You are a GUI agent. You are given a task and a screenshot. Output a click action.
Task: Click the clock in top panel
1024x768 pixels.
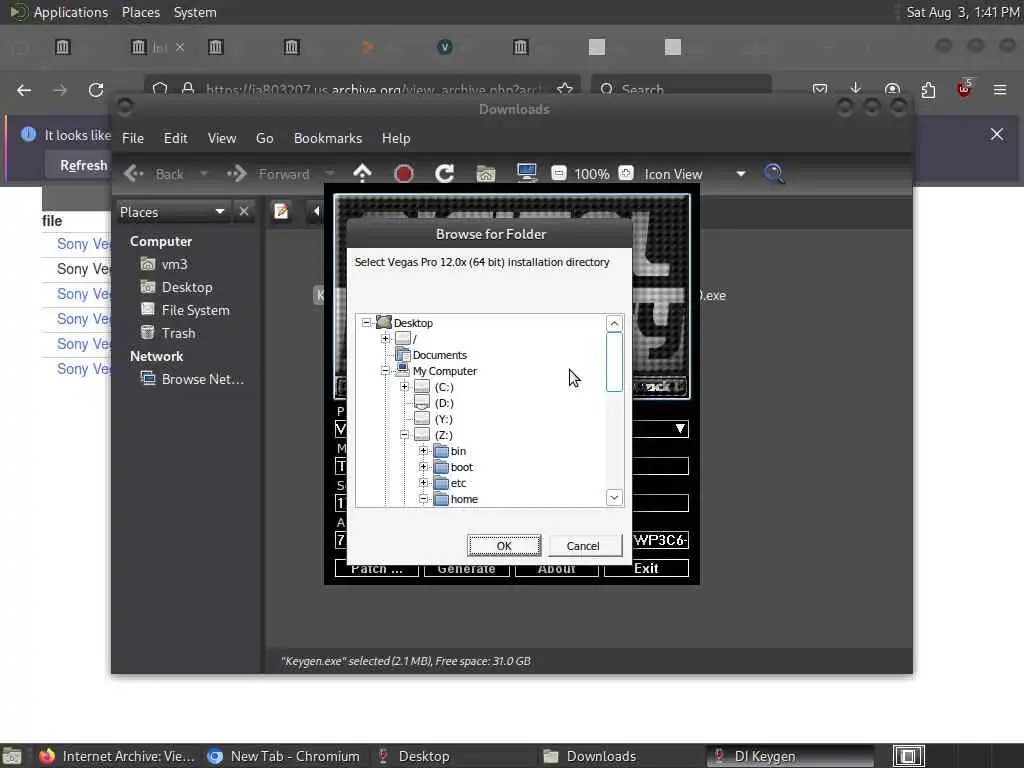tap(963, 12)
